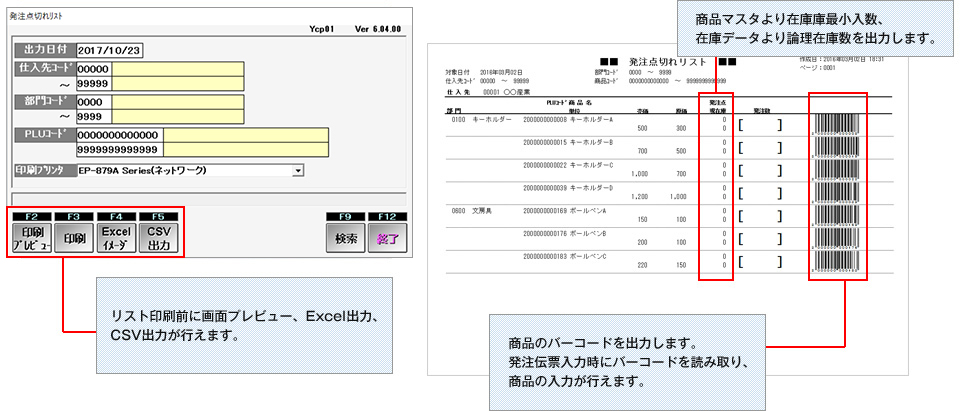The width and height of the screenshot is (960, 411).
Task: Focus the 仕入先コード end field 99999
Action: click(x=94, y=84)
